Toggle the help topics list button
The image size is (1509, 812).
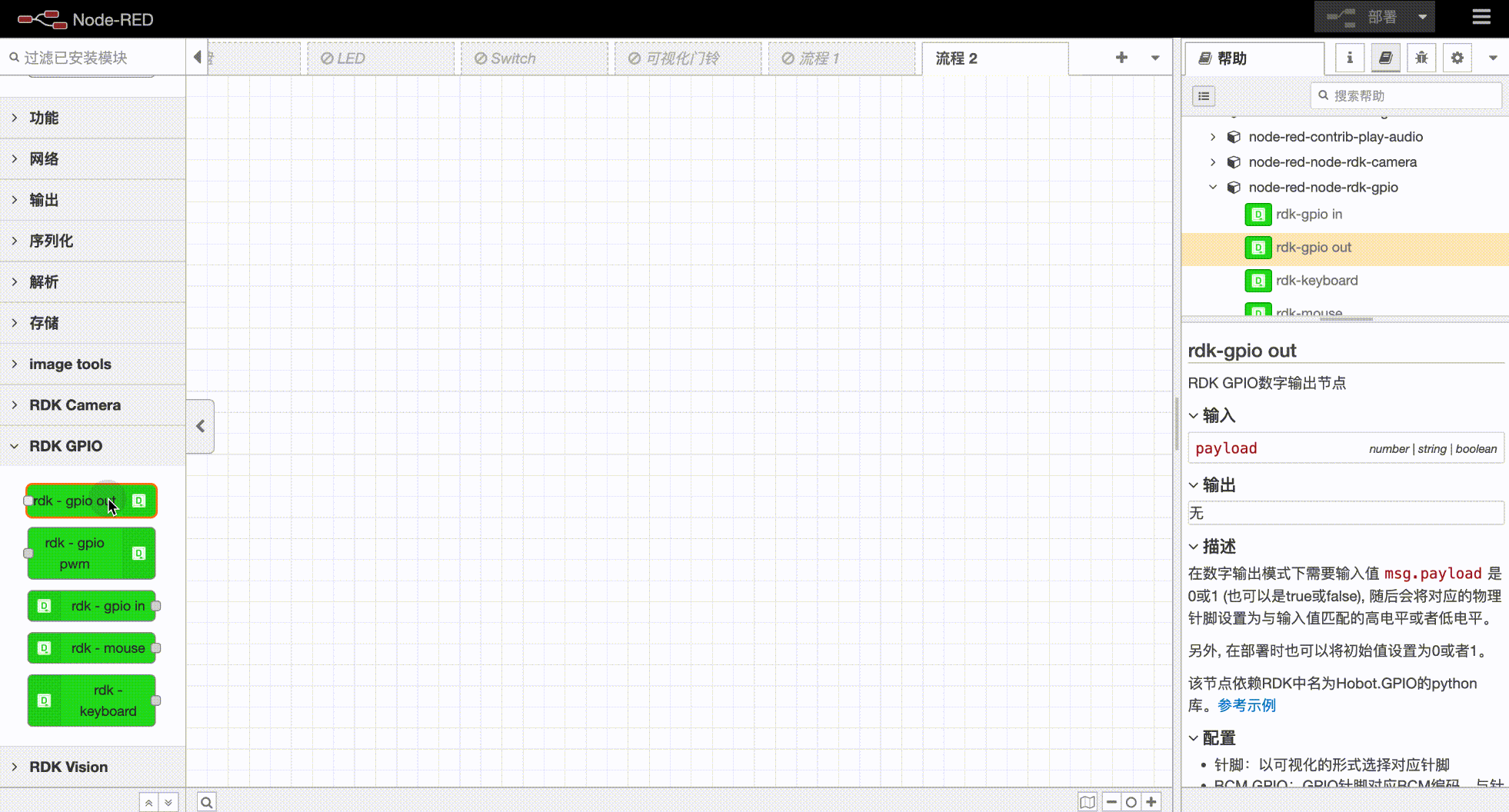point(1204,96)
